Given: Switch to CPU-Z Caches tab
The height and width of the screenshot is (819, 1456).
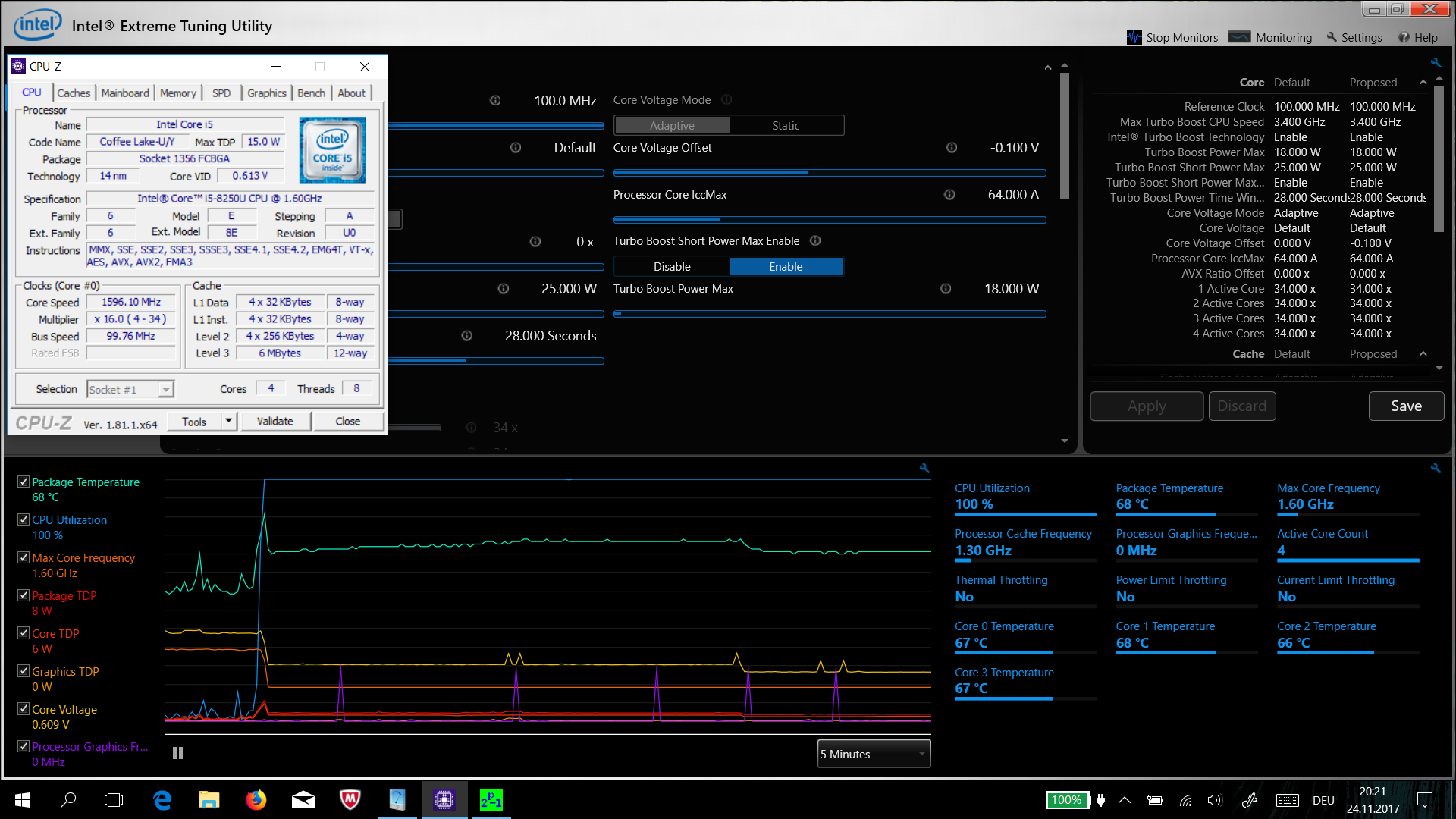Looking at the screenshot, I should 74,93.
